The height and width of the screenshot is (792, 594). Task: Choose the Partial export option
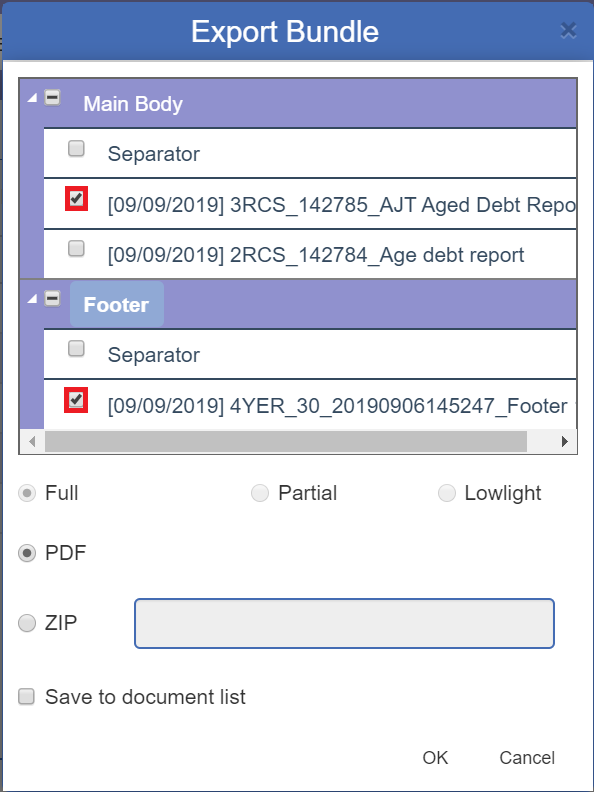point(260,493)
